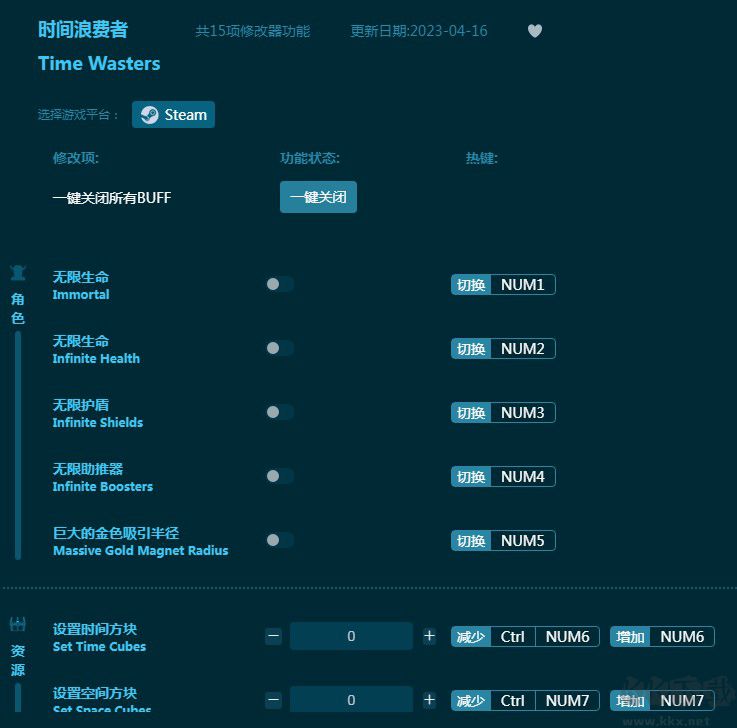Screen dimensions: 737x728
Task: Click the Set Space Cubes value field
Action: coord(351,699)
